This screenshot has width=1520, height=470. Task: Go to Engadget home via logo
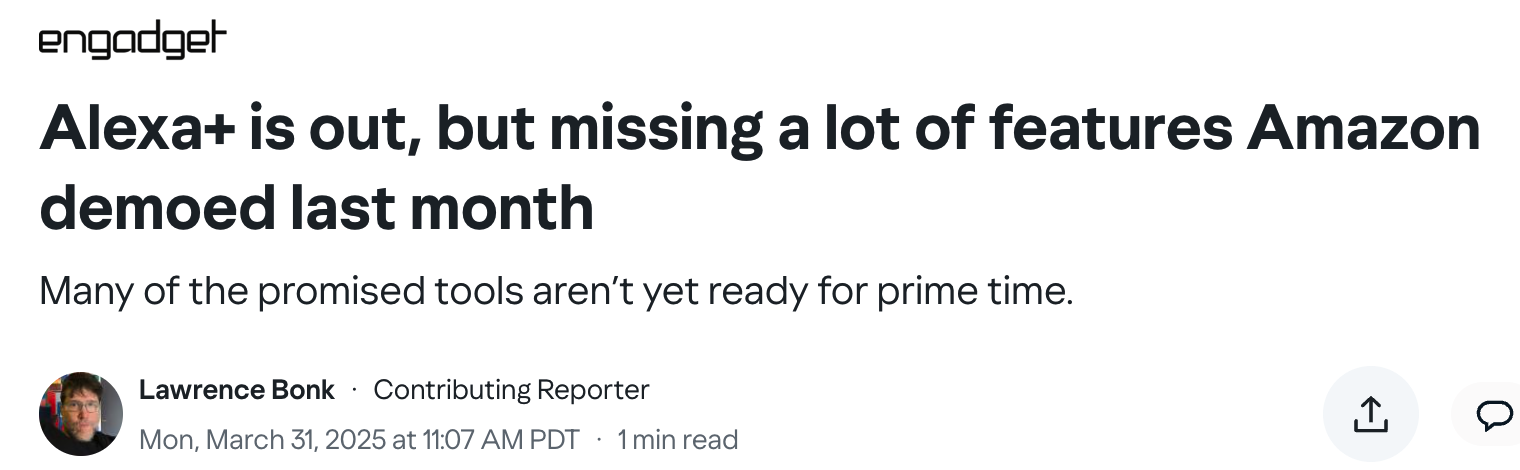pos(132,41)
